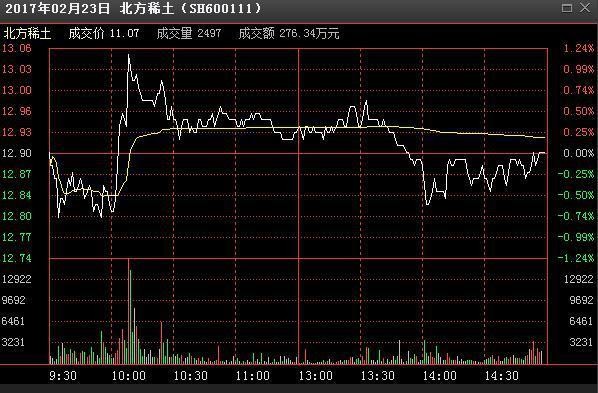Image resolution: width=598 pixels, height=393 pixels.
Task: Click the 12922 left volume axis label
Action: (16, 279)
